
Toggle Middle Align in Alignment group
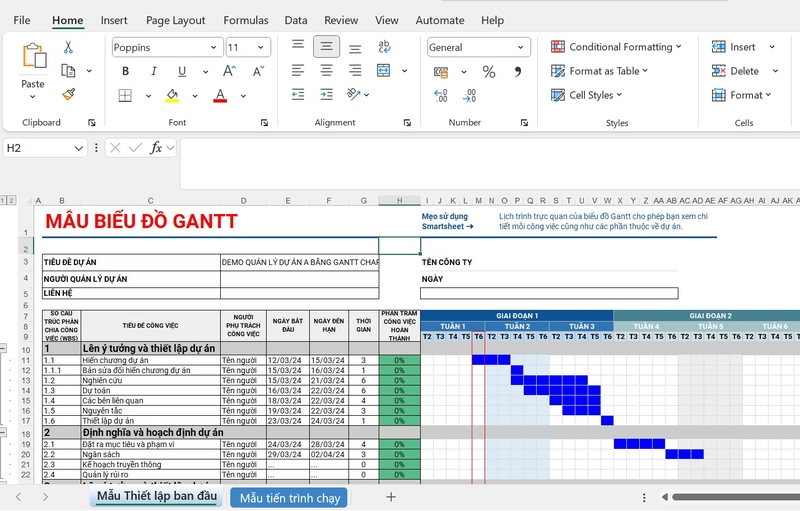(x=327, y=47)
